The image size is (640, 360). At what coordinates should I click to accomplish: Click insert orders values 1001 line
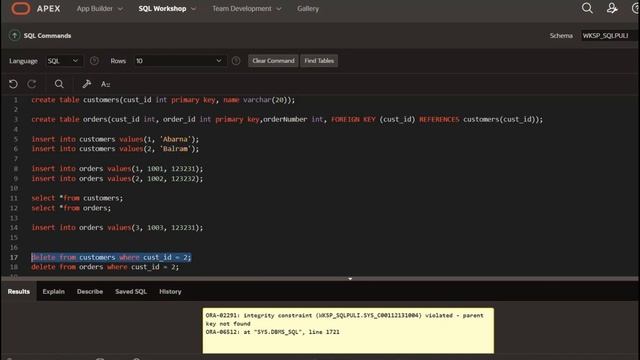point(117,169)
